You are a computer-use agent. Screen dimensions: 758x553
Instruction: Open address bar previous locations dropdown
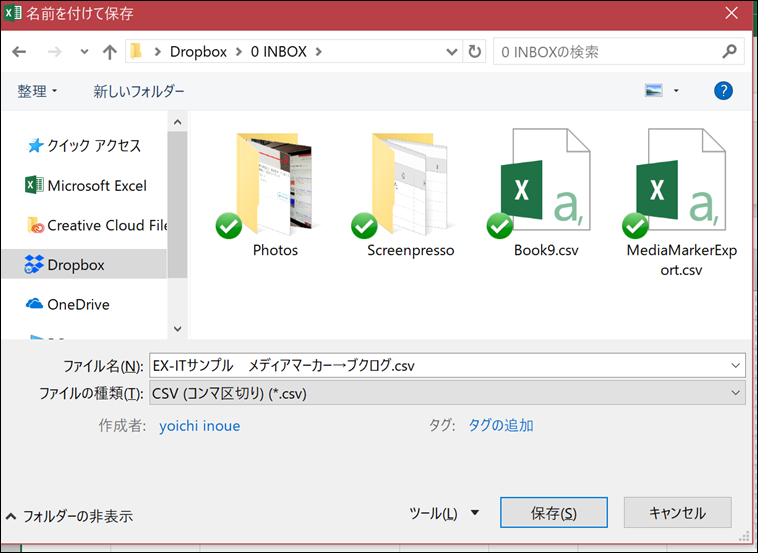(x=452, y=52)
